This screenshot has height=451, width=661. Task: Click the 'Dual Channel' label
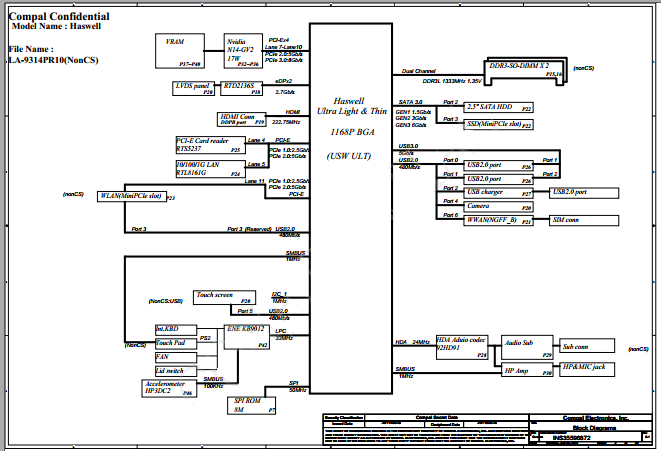[x=419, y=71]
